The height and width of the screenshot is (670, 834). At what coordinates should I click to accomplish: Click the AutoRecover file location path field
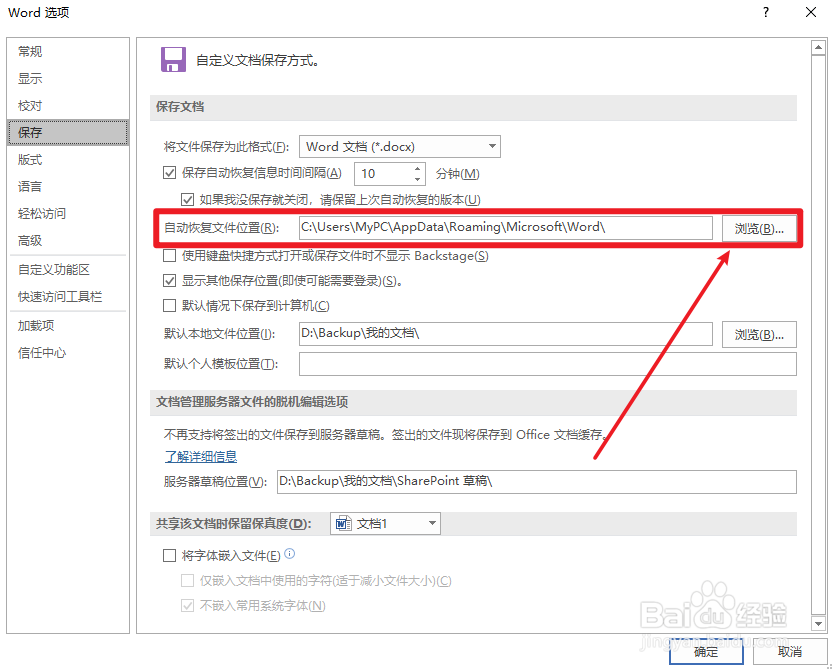(x=505, y=228)
